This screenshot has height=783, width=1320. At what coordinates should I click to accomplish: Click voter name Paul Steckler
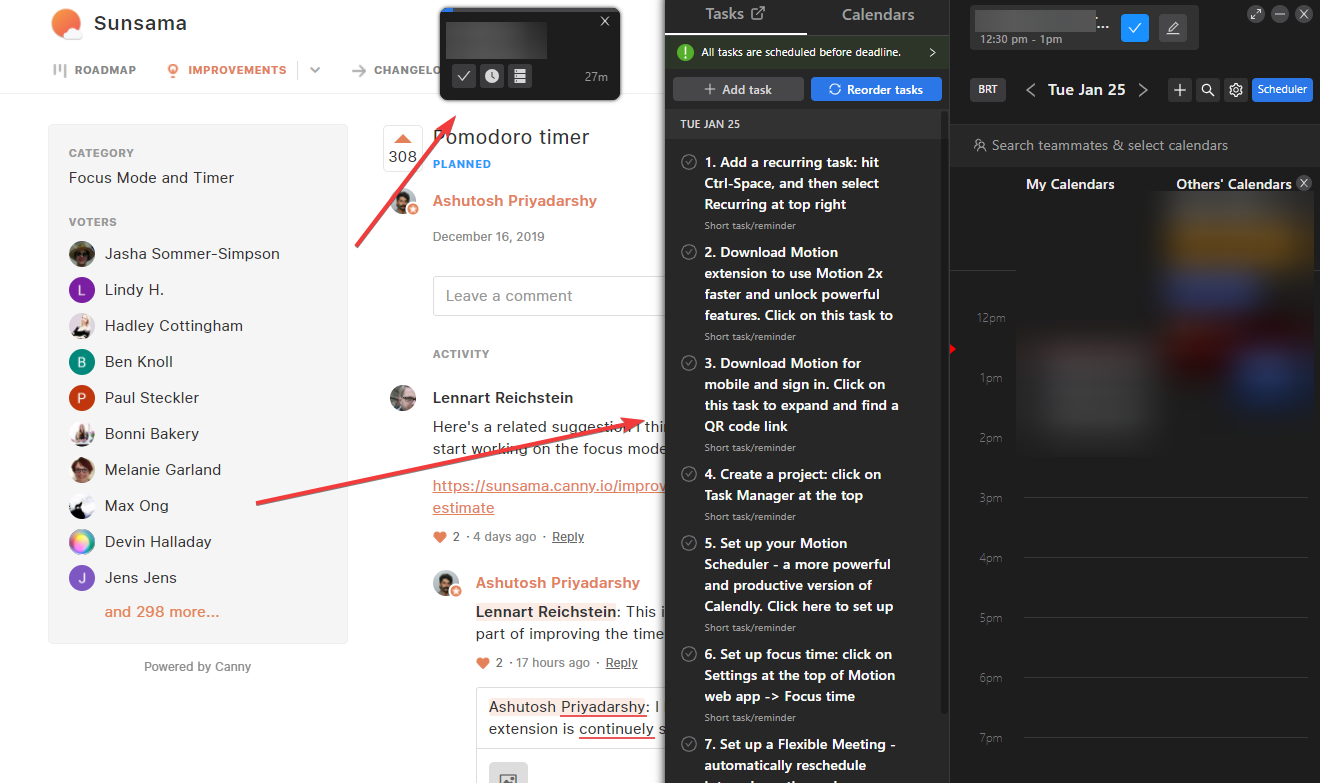152,398
